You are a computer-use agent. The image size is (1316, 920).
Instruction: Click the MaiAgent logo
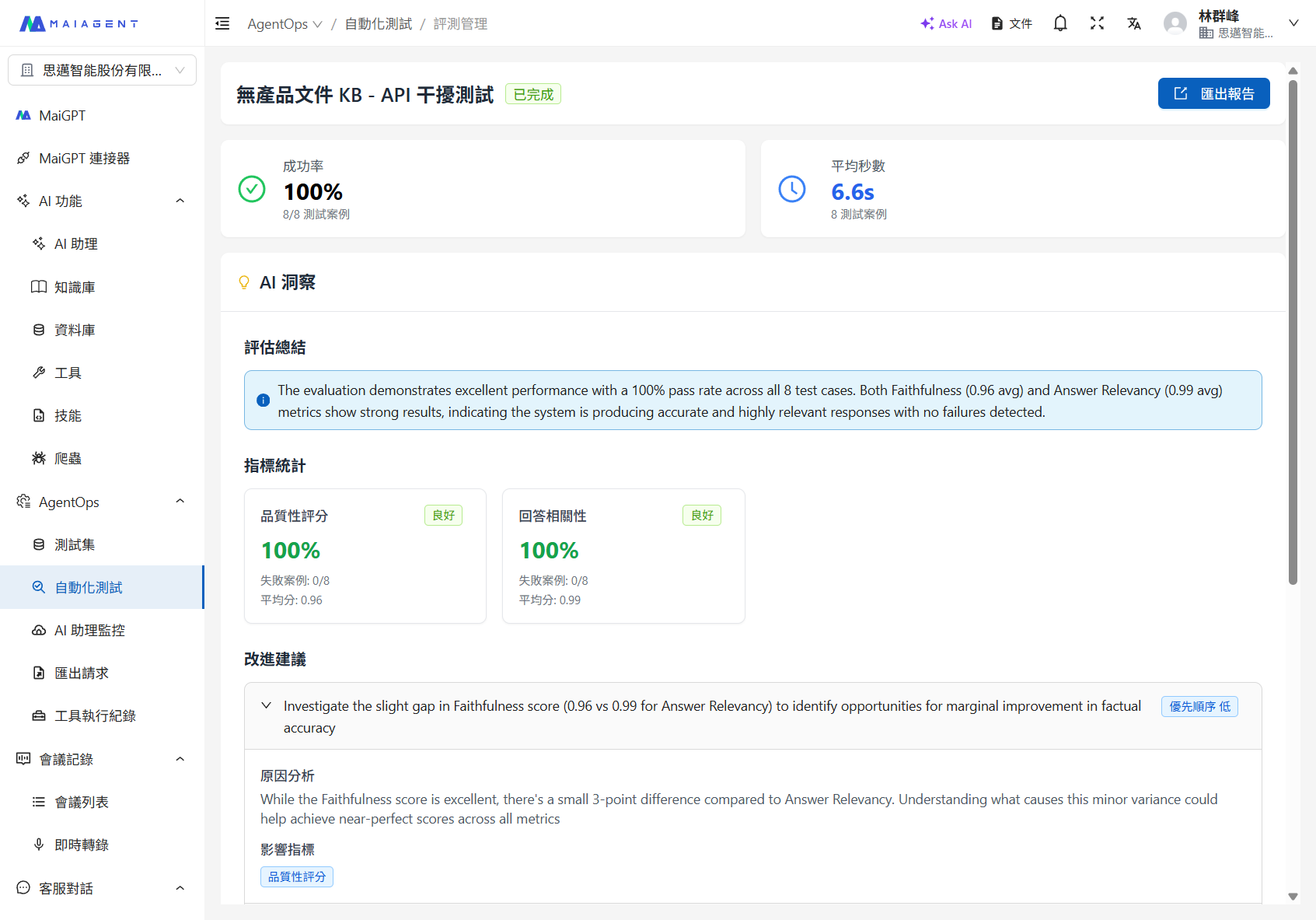pos(79,23)
